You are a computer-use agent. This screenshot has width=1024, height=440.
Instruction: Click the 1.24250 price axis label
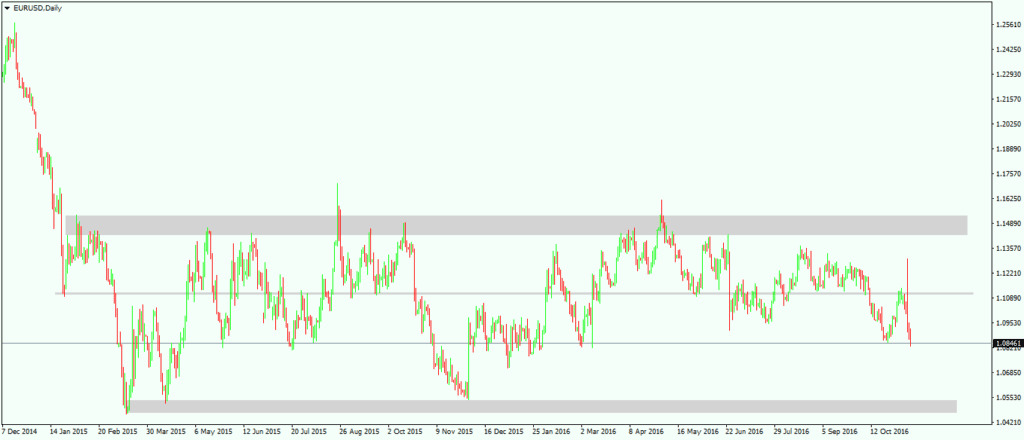[1007, 50]
